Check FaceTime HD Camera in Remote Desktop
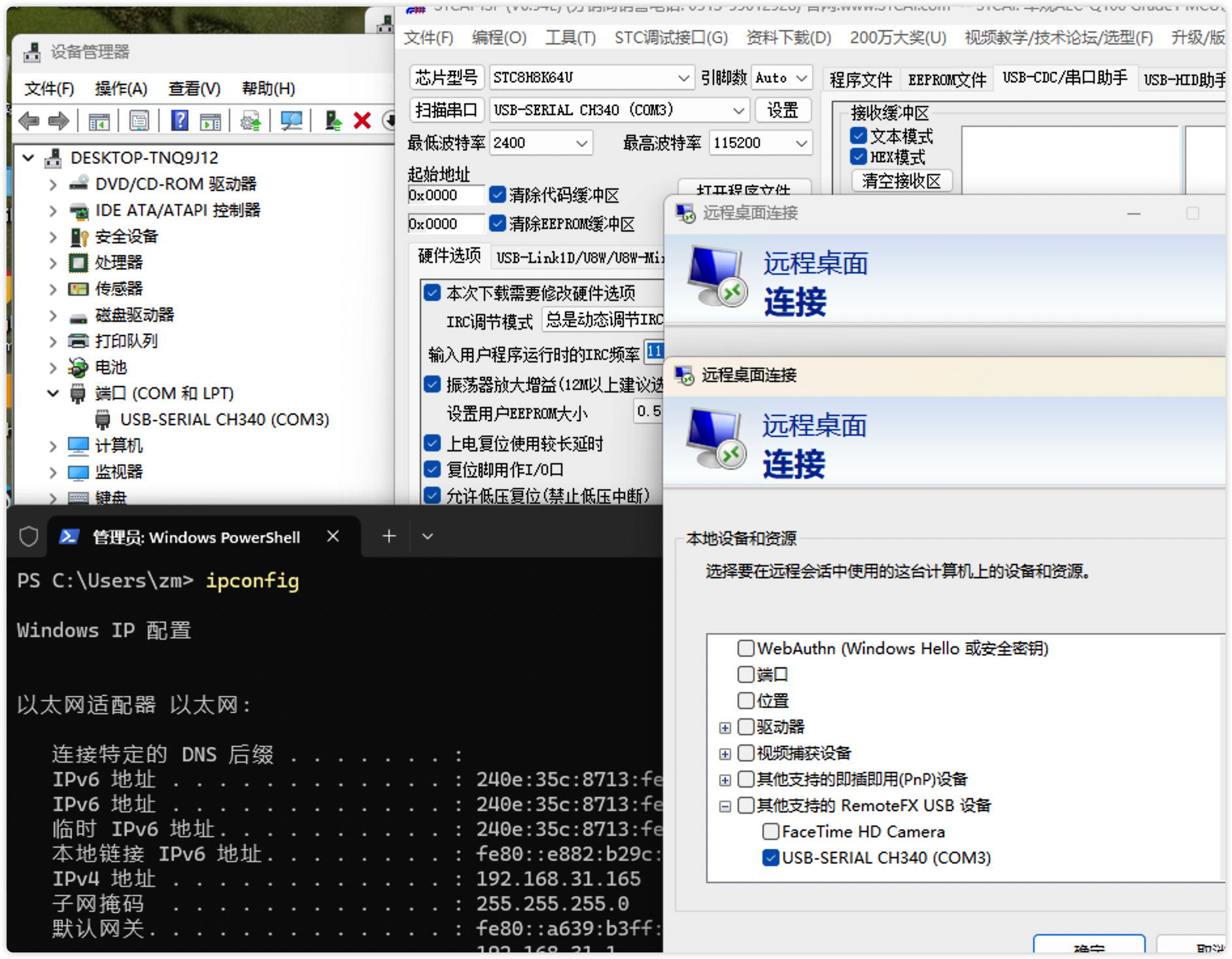The height and width of the screenshot is (959, 1232). click(x=771, y=831)
